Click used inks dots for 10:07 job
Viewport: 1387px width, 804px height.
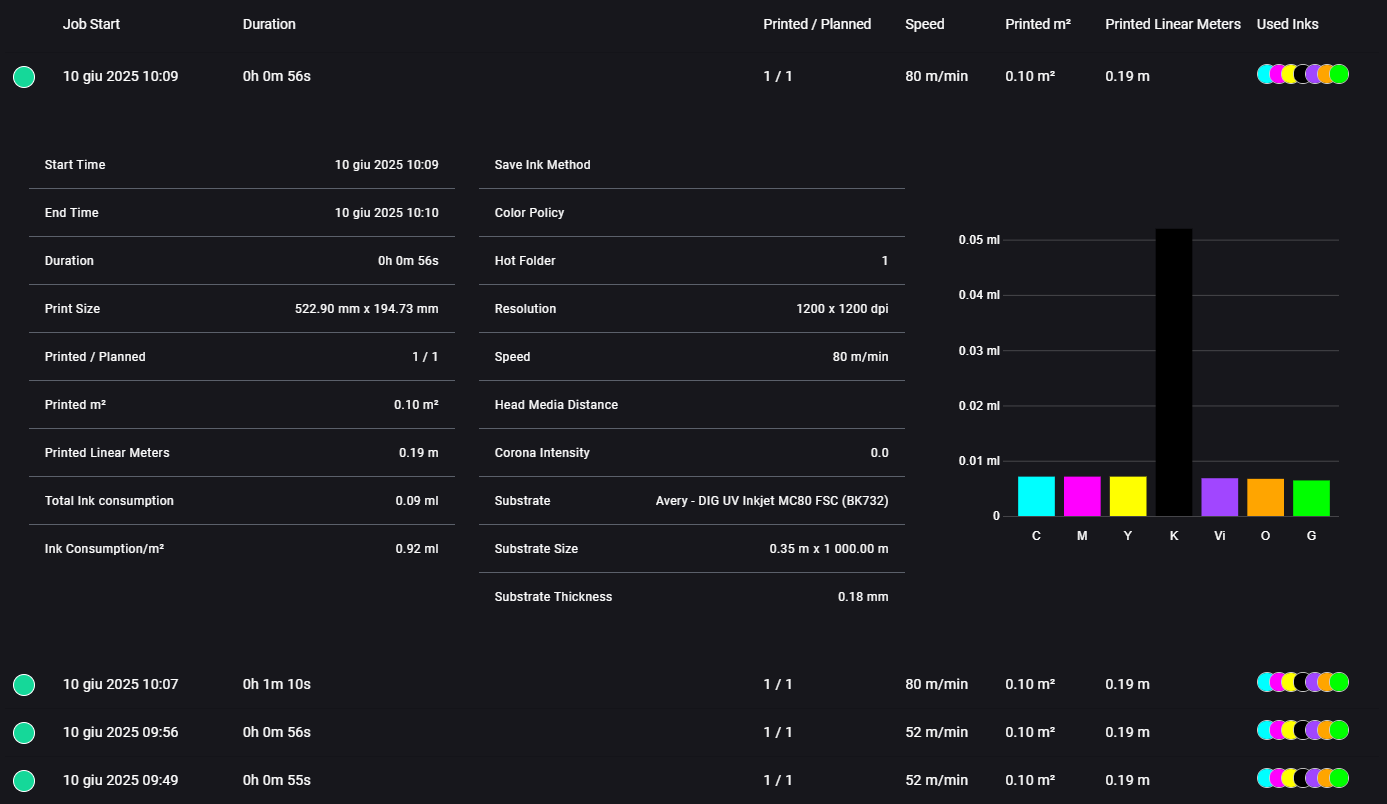click(x=1302, y=682)
